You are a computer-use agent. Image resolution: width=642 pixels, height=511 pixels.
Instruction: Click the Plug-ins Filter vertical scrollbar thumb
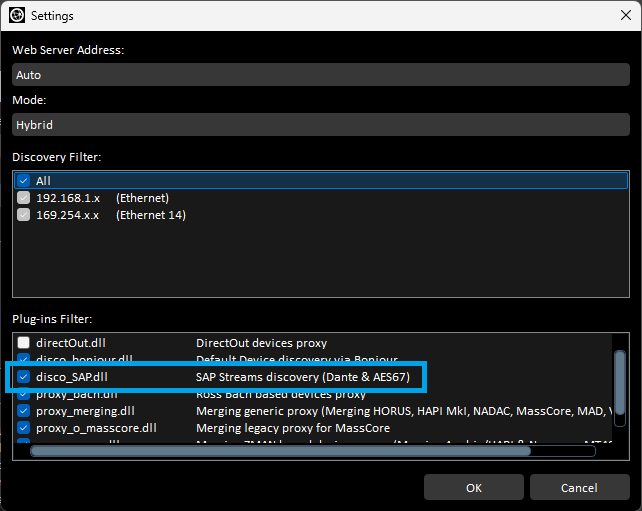tap(620, 383)
